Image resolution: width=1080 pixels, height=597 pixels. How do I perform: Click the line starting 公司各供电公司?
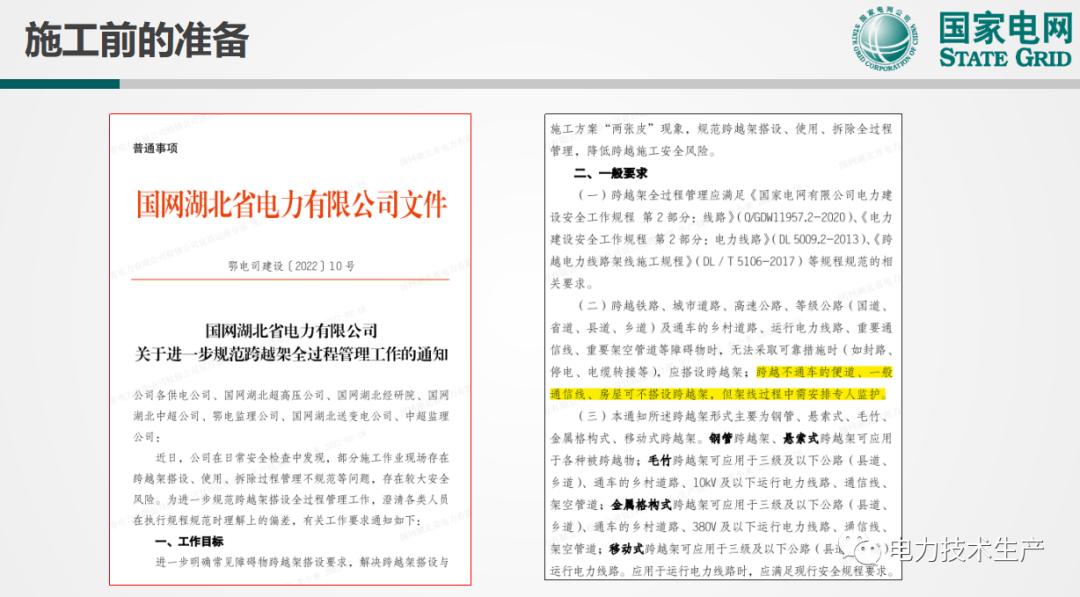tap(291, 395)
